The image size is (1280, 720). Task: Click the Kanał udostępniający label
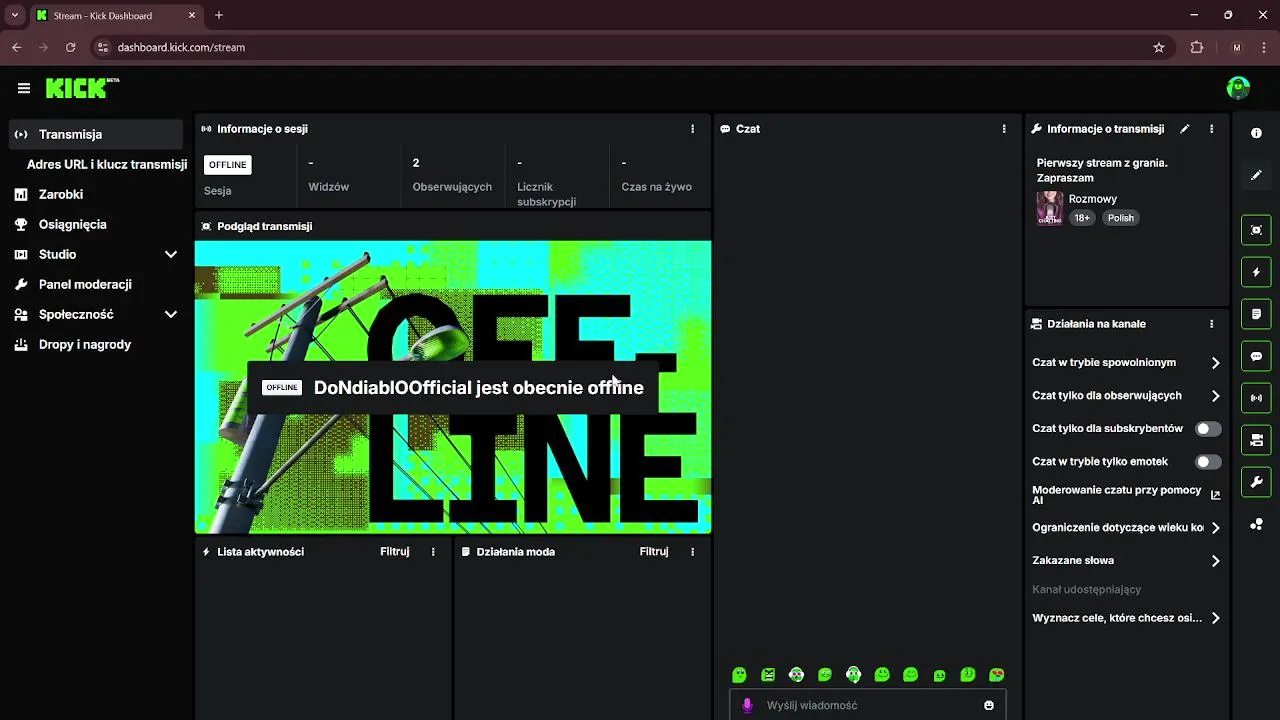[x=1086, y=590]
